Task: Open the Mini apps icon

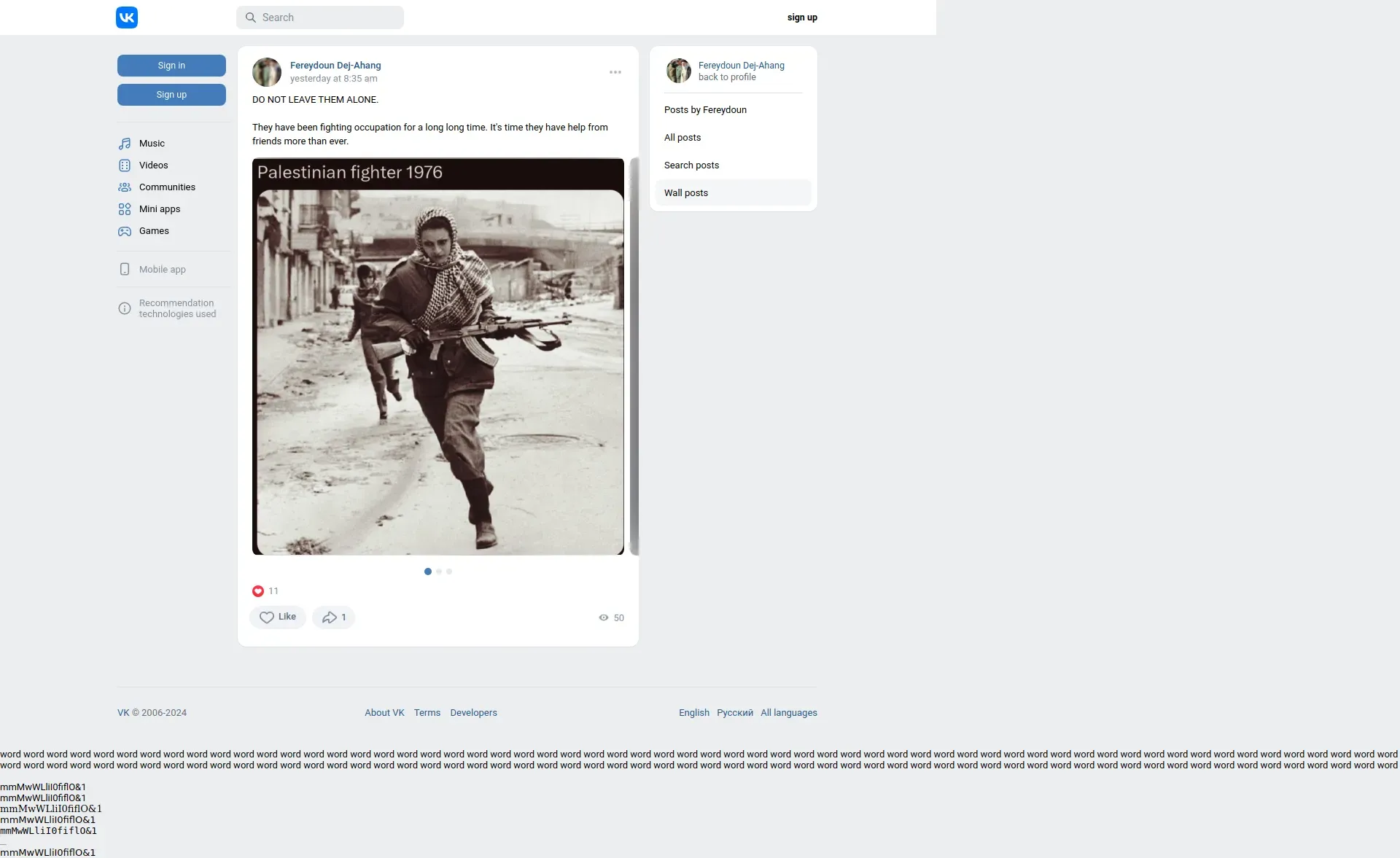Action: click(125, 209)
